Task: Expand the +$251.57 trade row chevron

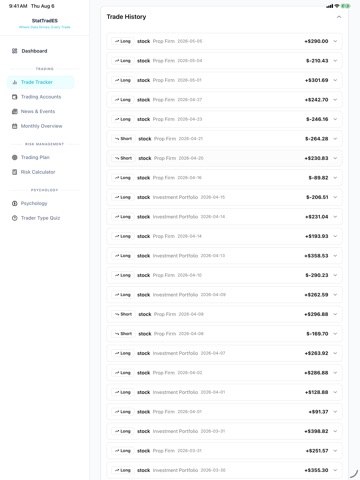Action: (x=335, y=451)
